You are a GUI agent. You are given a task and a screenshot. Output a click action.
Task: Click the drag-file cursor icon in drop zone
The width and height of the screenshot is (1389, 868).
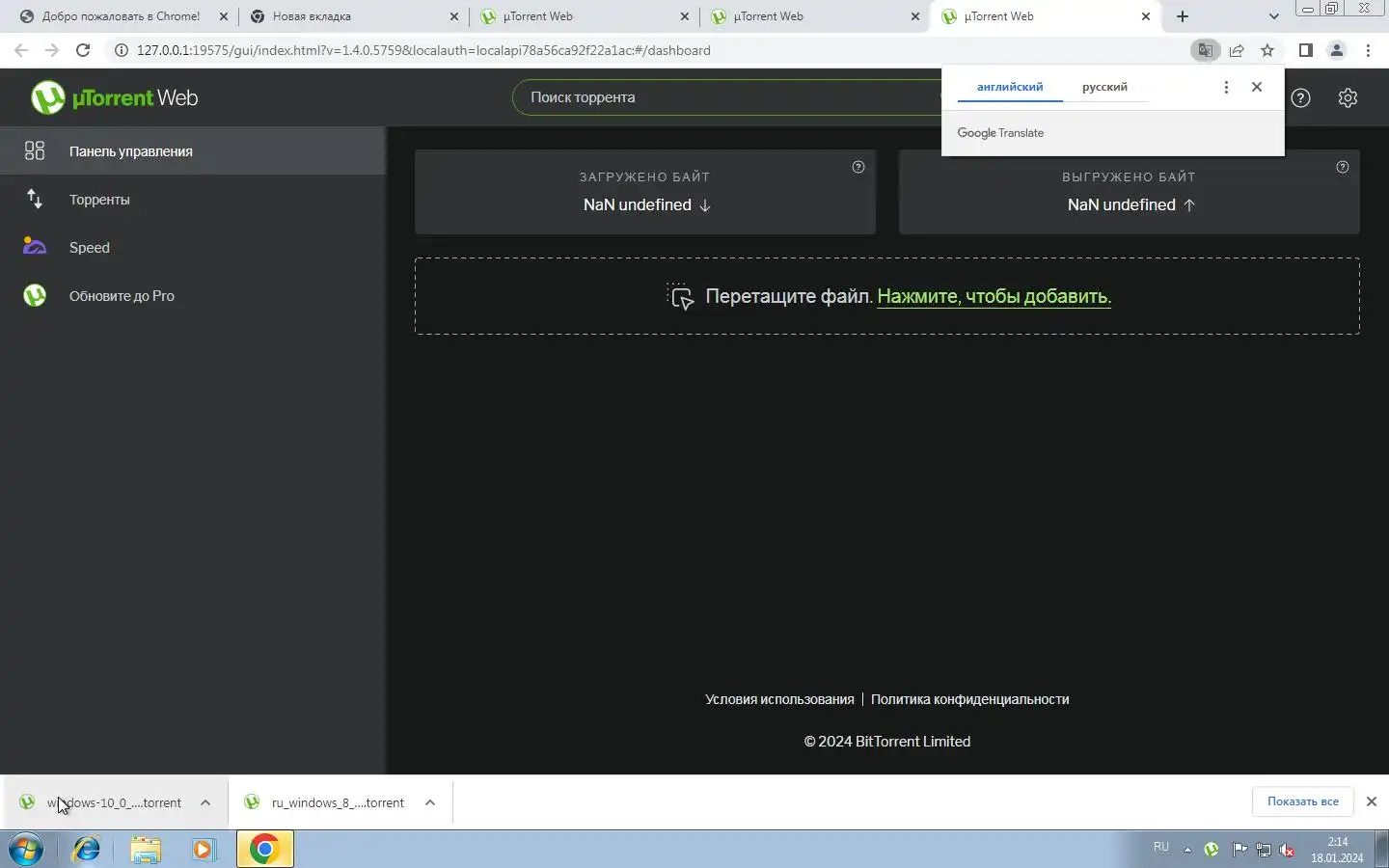tap(681, 296)
